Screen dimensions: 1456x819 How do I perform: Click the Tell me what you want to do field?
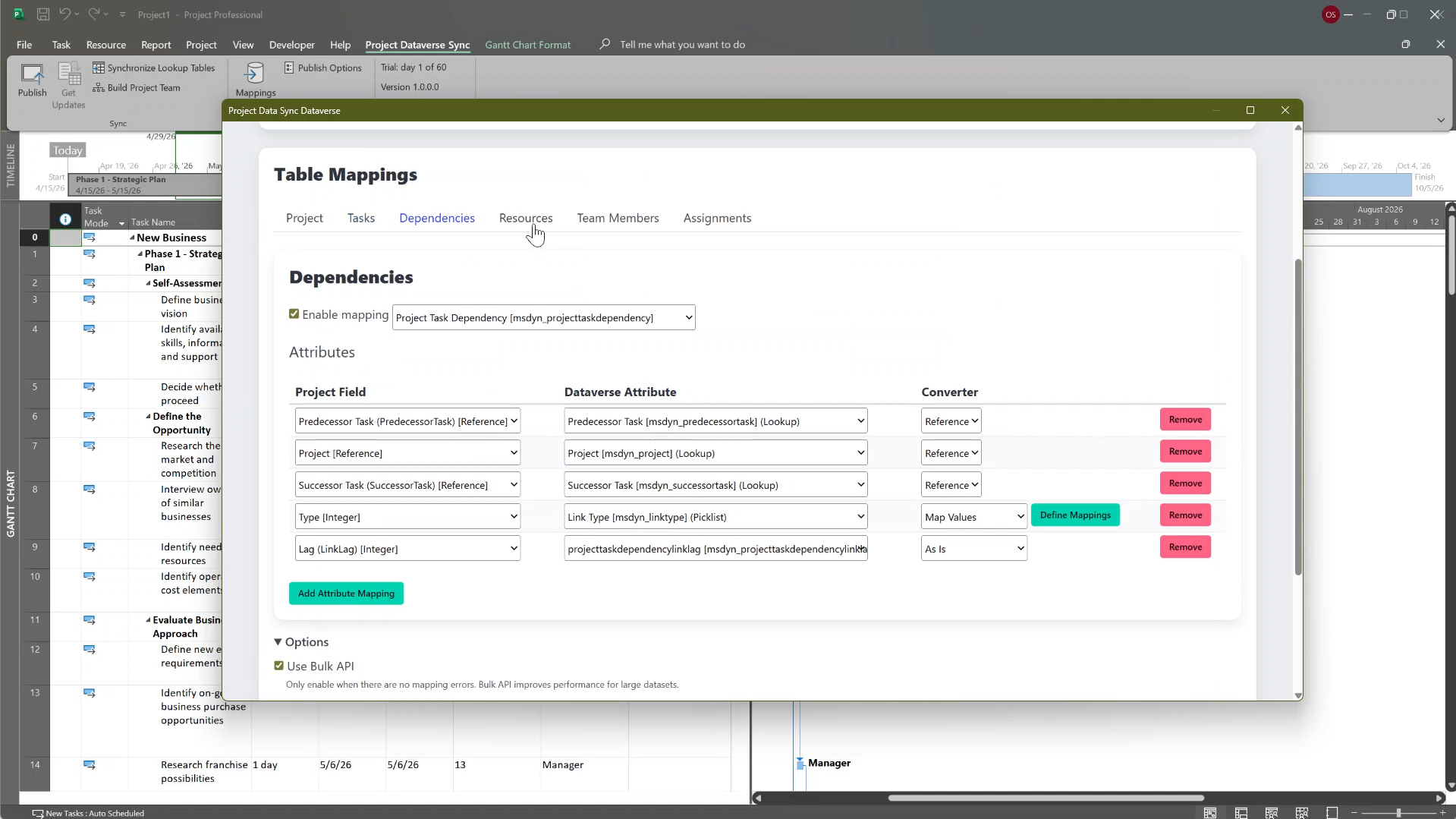coord(682,45)
